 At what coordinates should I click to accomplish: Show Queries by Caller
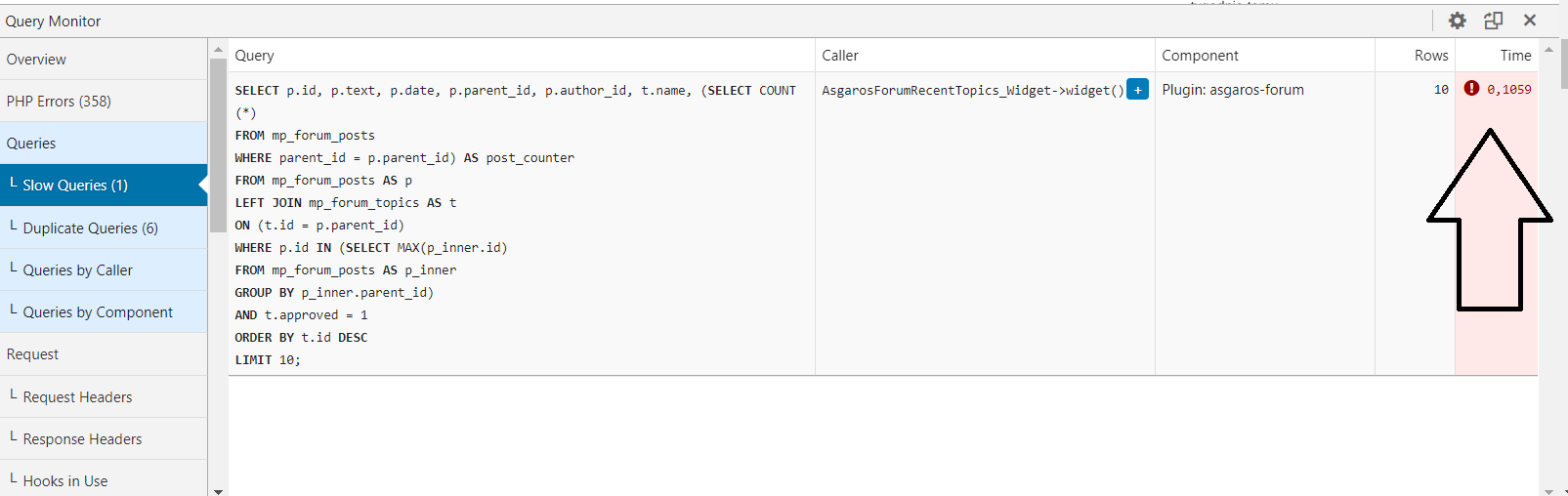pos(77,270)
